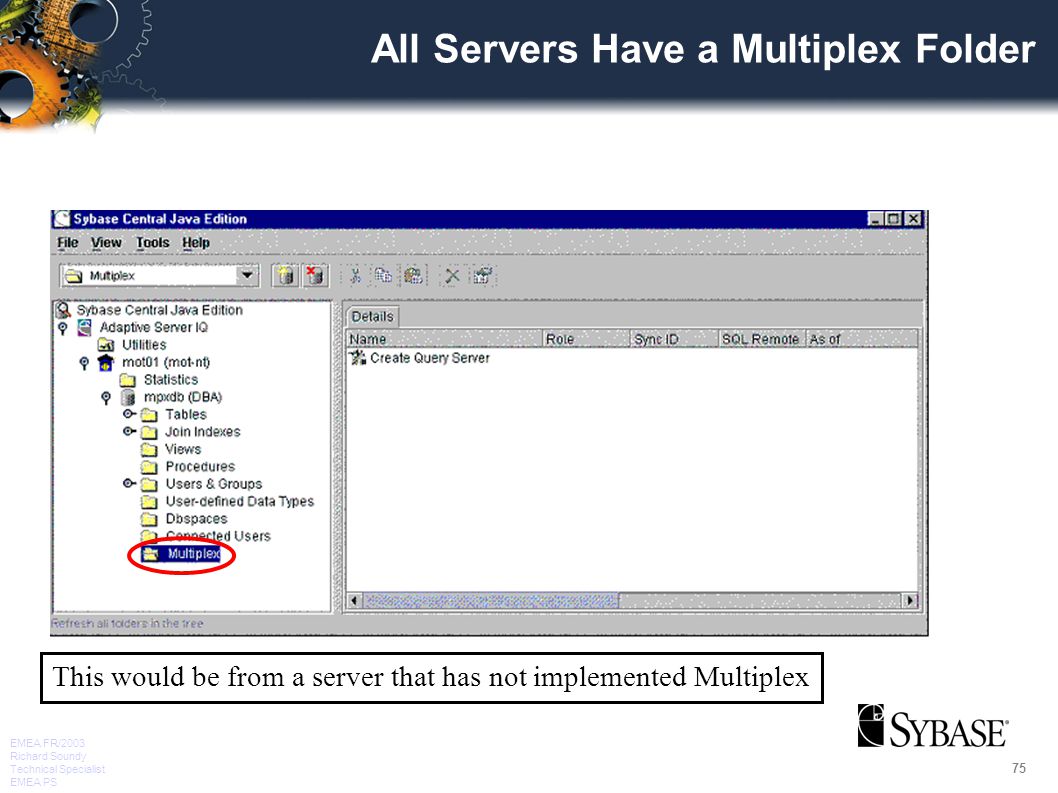
Task: Click the Connect database toolbar icon
Action: 285,275
